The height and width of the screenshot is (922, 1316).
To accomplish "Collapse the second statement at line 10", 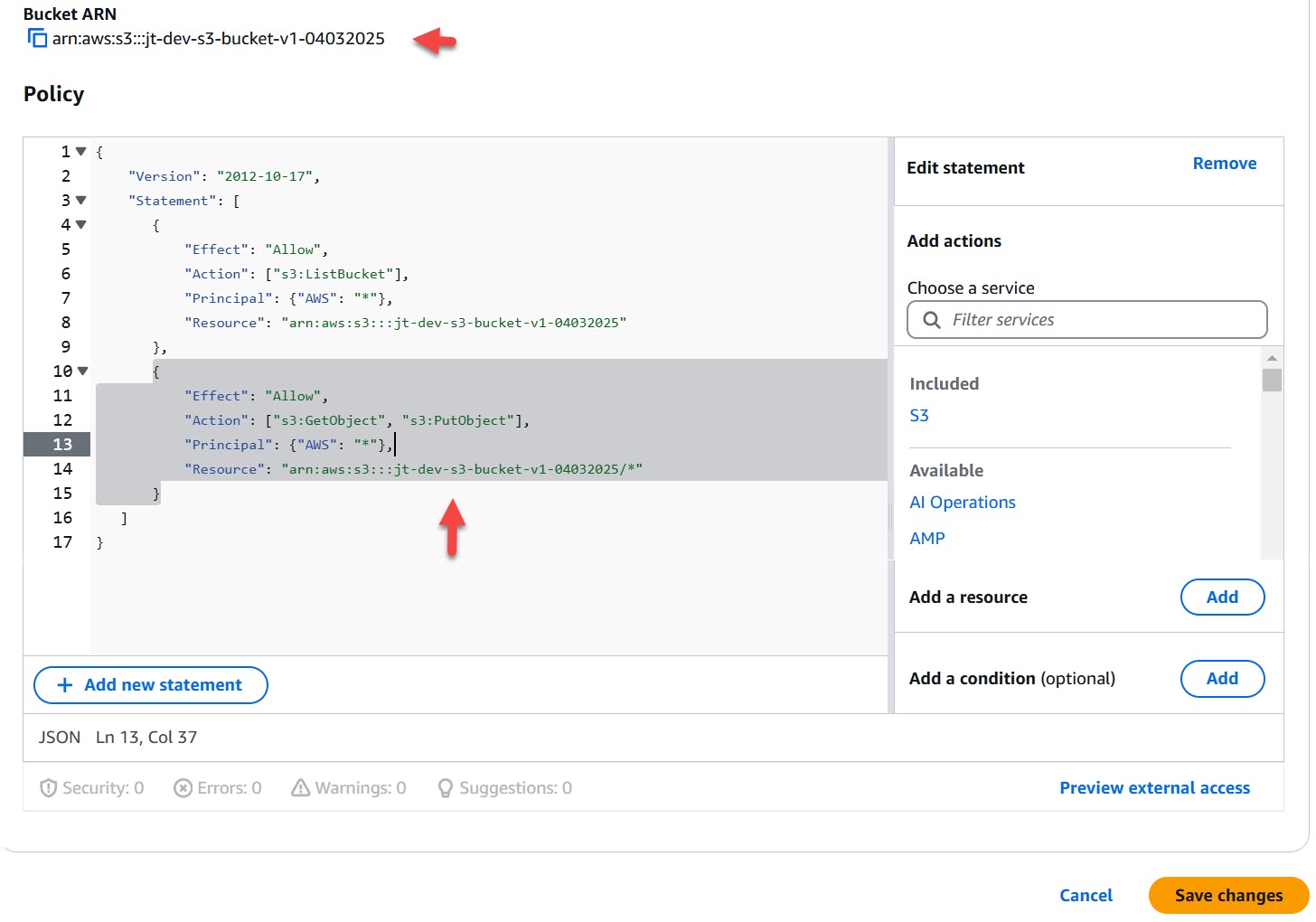I will point(80,371).
